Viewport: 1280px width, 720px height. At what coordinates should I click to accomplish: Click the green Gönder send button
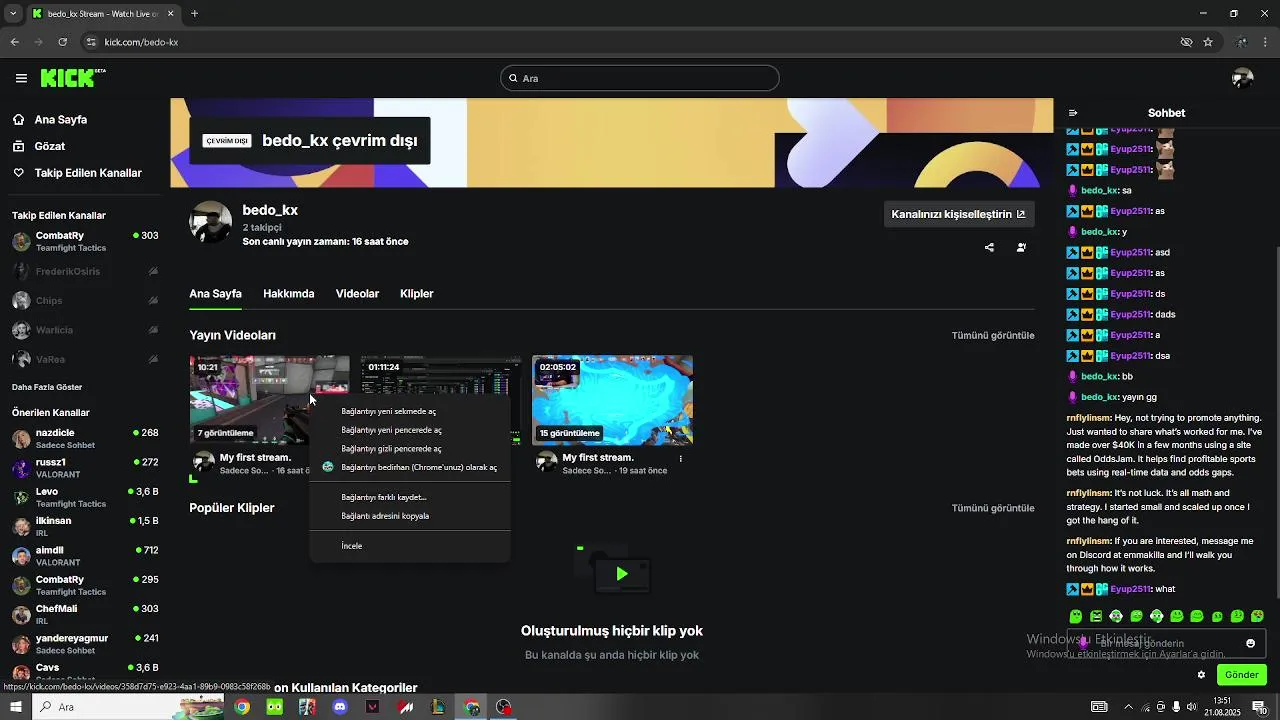[x=1241, y=675]
